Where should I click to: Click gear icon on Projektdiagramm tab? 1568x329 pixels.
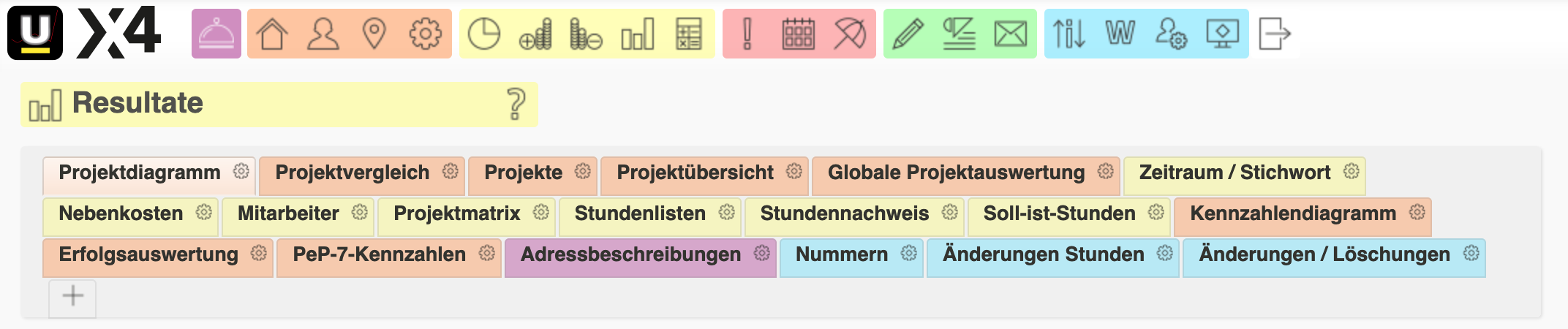(x=241, y=172)
